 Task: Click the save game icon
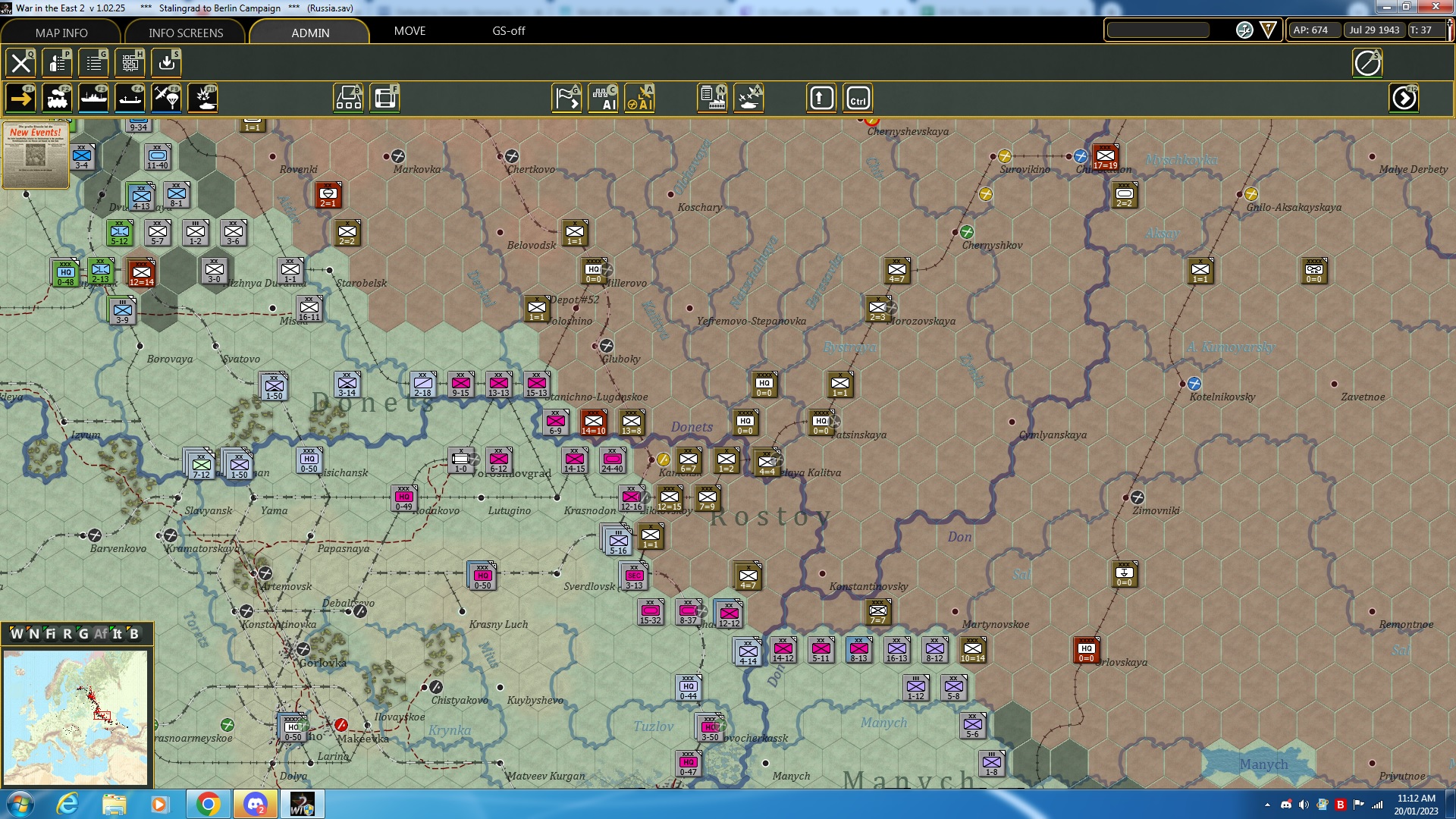[165, 63]
